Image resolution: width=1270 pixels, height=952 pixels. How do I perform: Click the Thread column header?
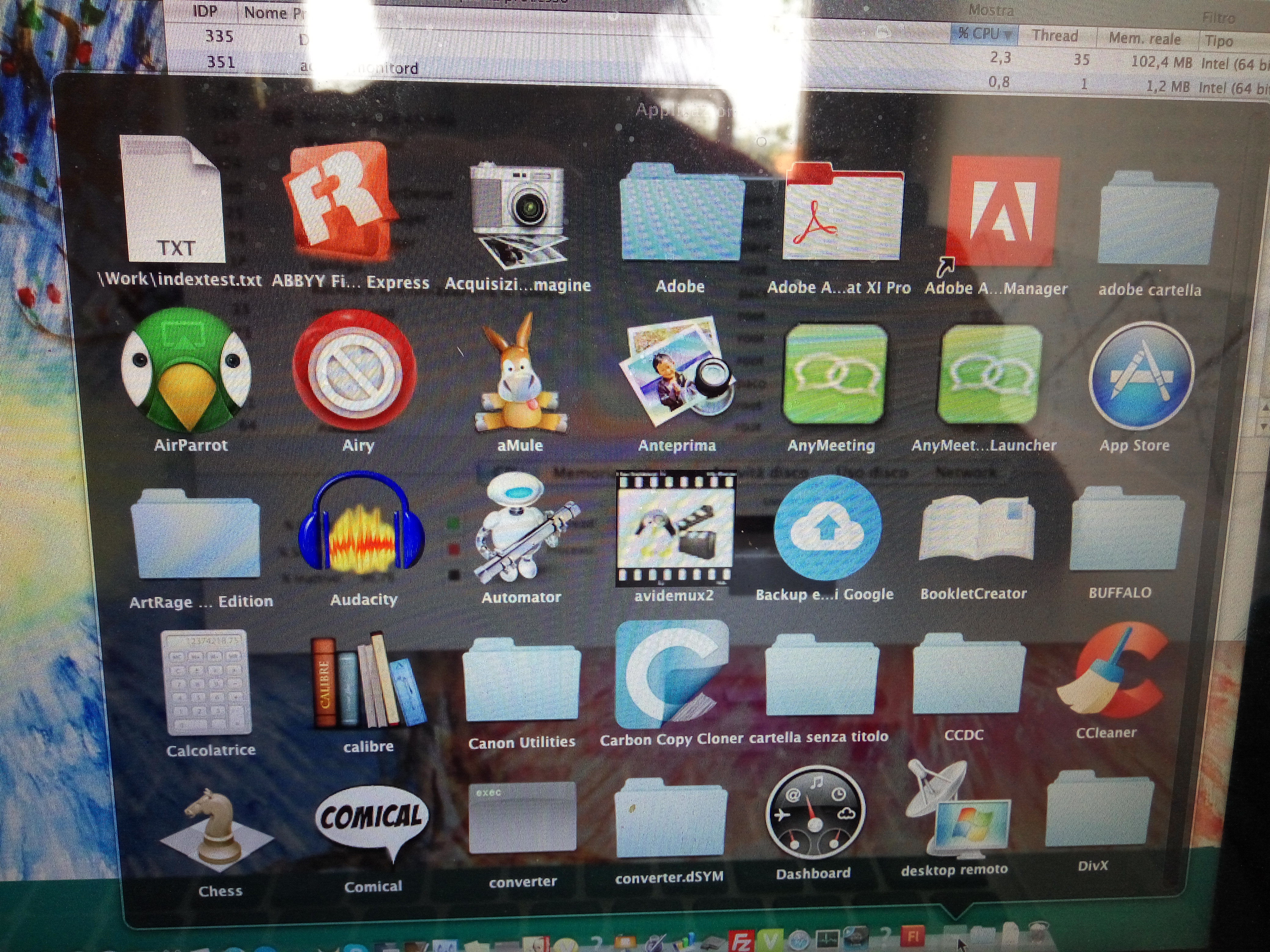(x=1055, y=36)
